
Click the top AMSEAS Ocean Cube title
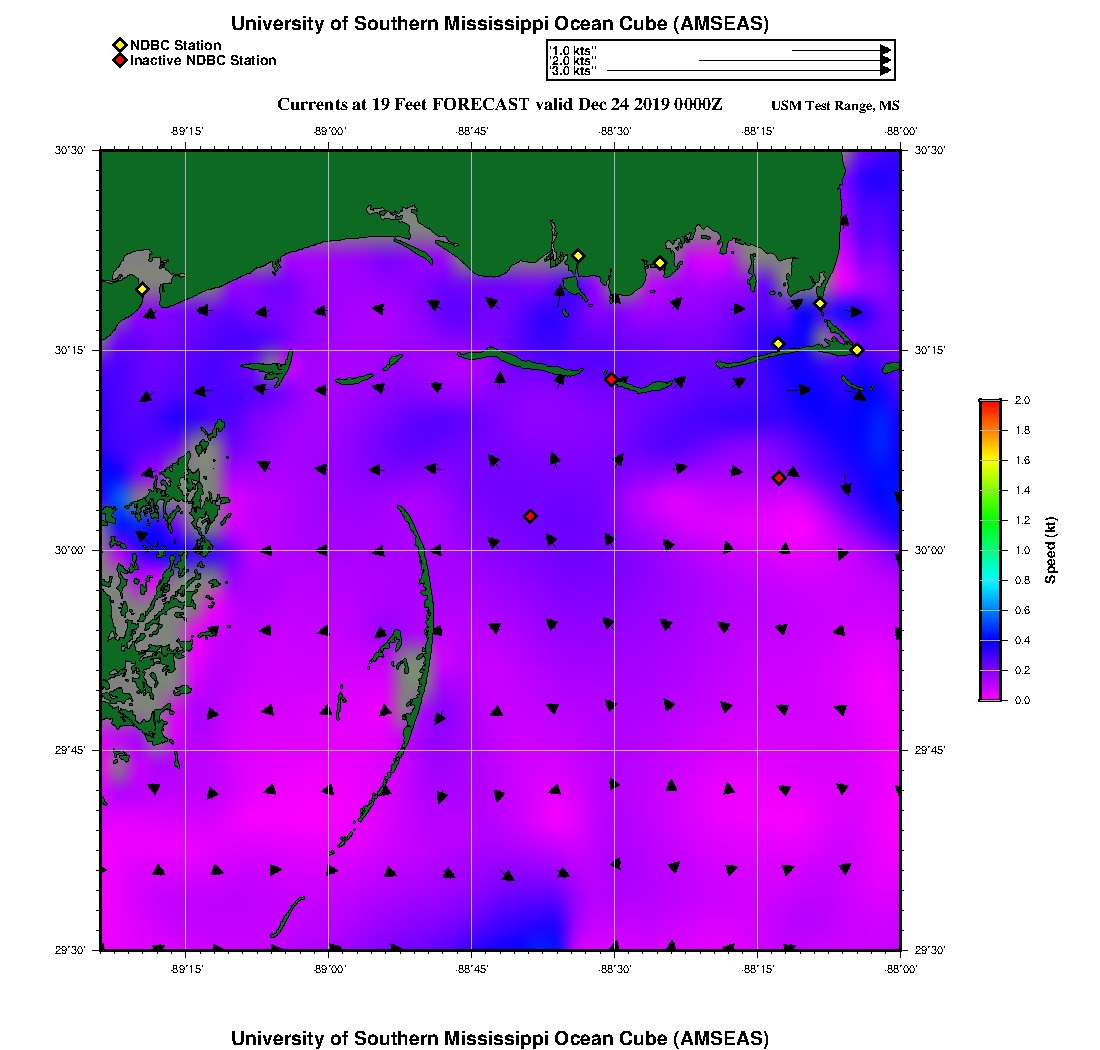[499, 24]
